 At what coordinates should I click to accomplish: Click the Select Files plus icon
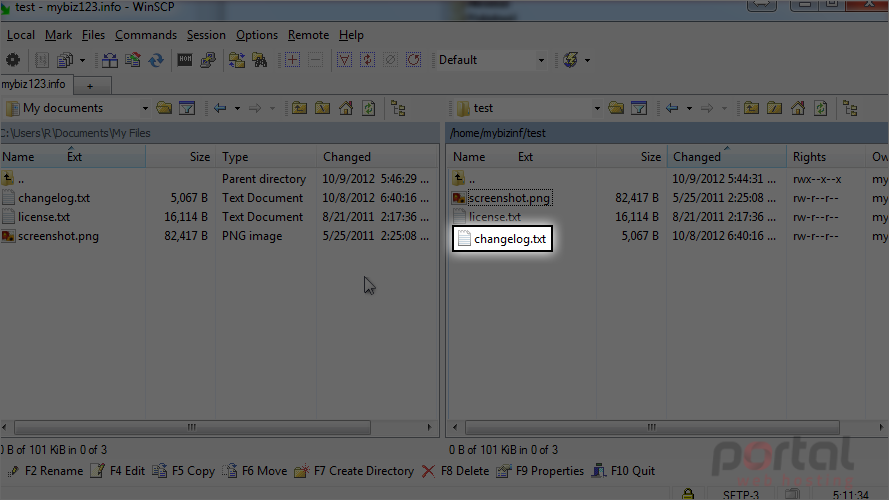(x=293, y=60)
